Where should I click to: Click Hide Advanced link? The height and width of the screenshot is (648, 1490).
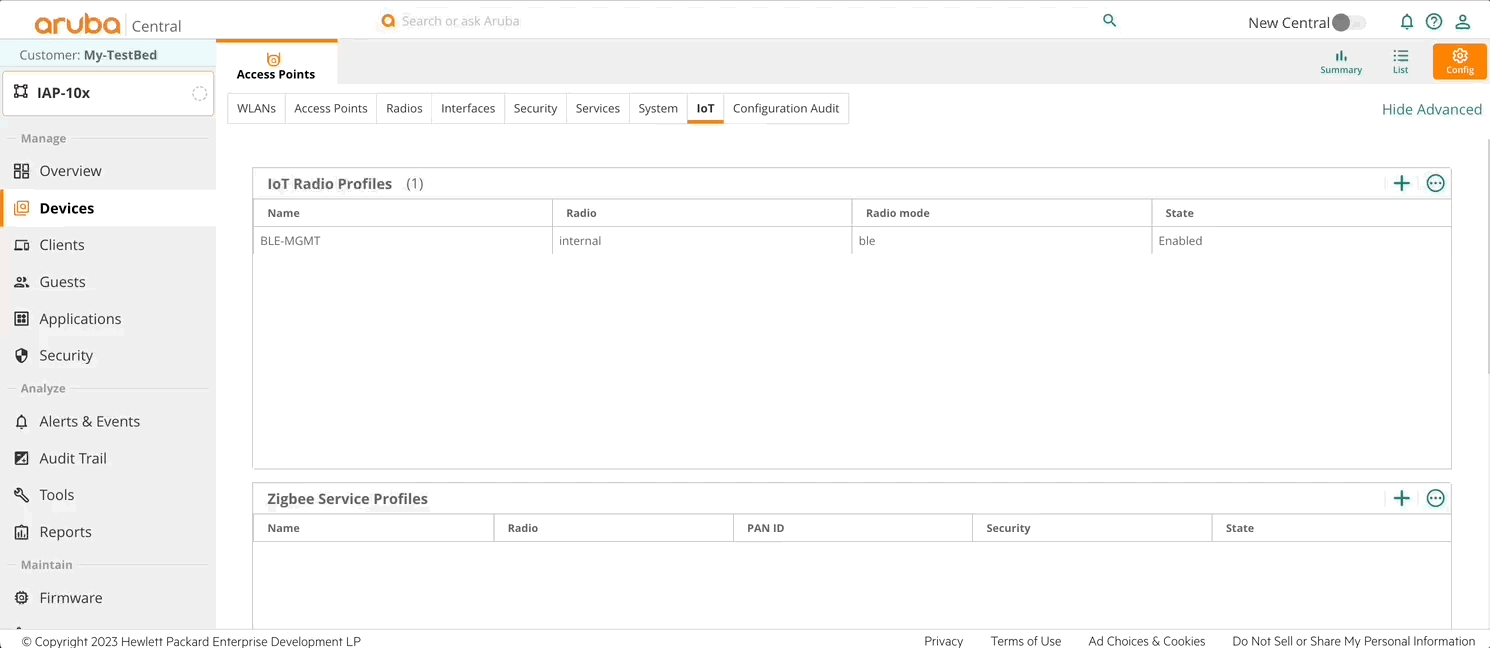1432,109
